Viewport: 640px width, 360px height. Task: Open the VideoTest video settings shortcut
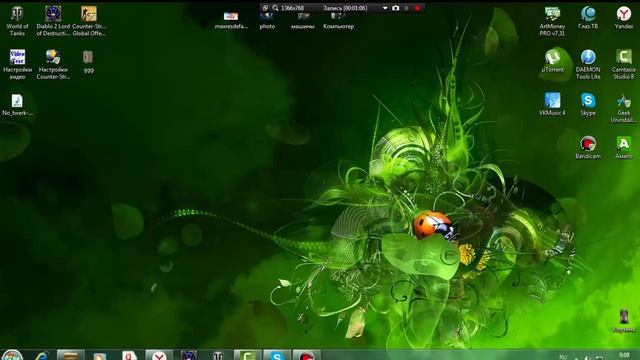(x=17, y=64)
